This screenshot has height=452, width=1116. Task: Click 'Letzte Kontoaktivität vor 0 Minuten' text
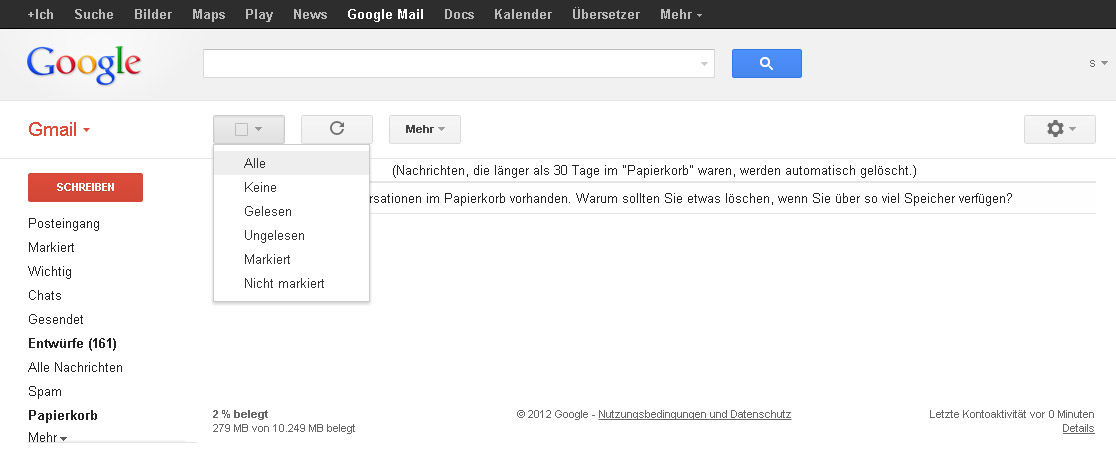[1011, 414]
